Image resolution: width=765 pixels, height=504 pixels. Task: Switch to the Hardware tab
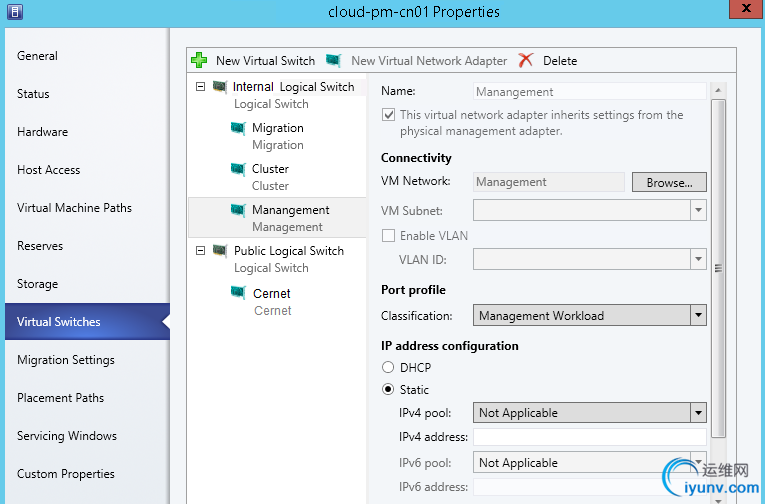tap(43, 132)
